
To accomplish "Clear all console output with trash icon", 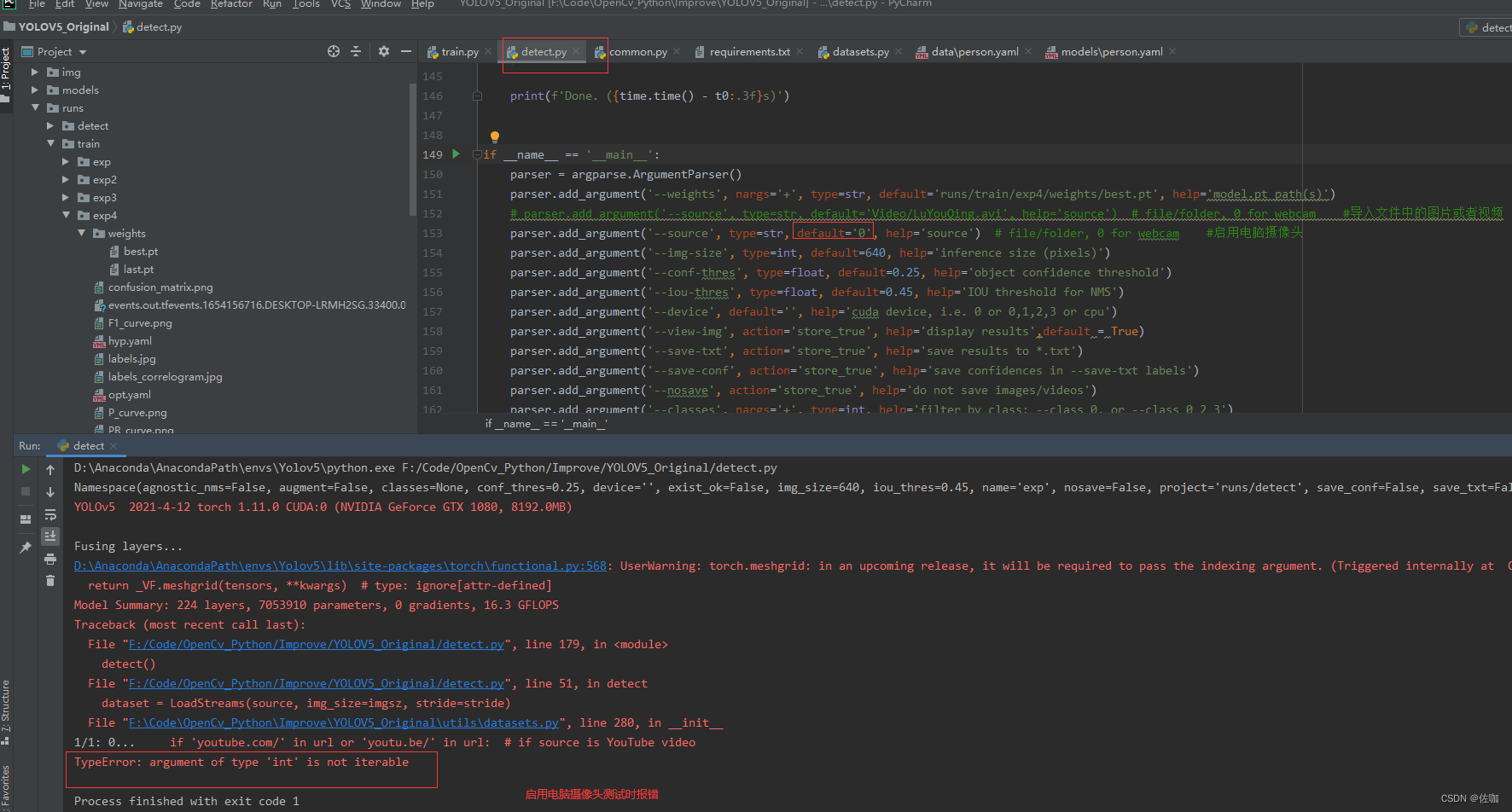I will (50, 580).
